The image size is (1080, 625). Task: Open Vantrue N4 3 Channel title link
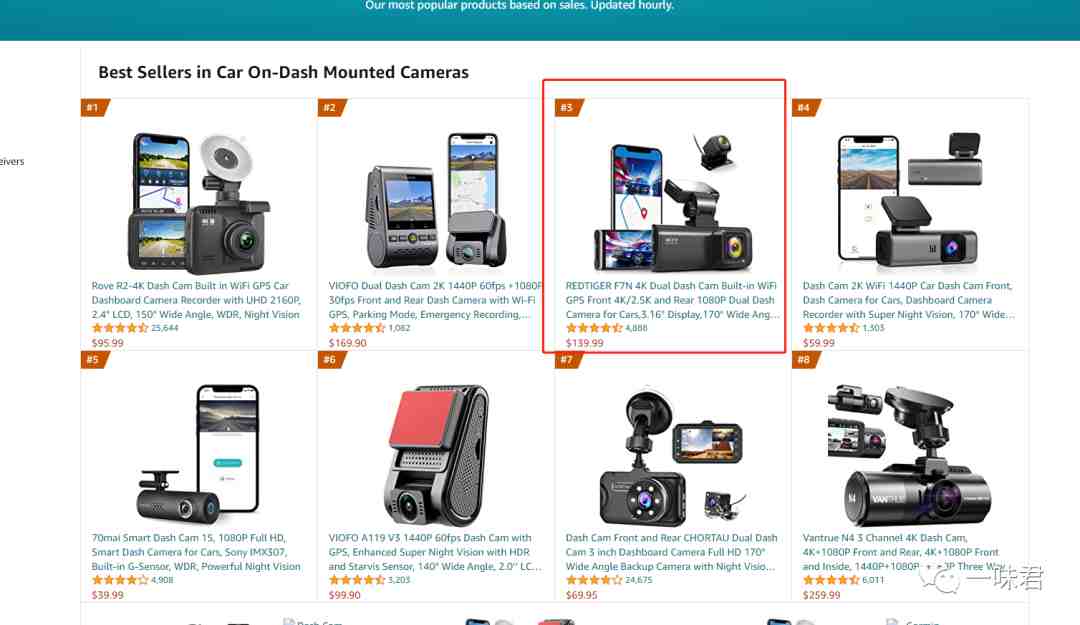(x=901, y=552)
